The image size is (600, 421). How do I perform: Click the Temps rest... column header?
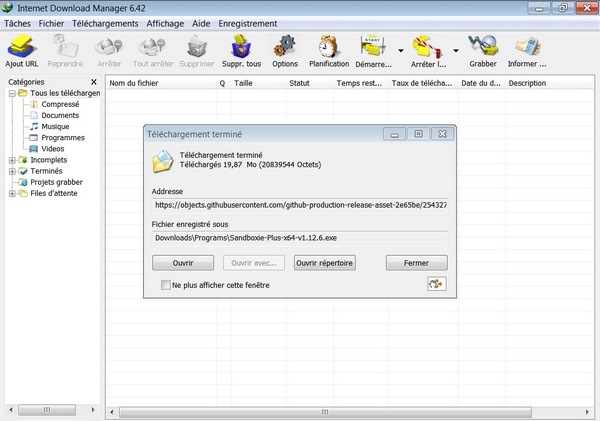(361, 83)
